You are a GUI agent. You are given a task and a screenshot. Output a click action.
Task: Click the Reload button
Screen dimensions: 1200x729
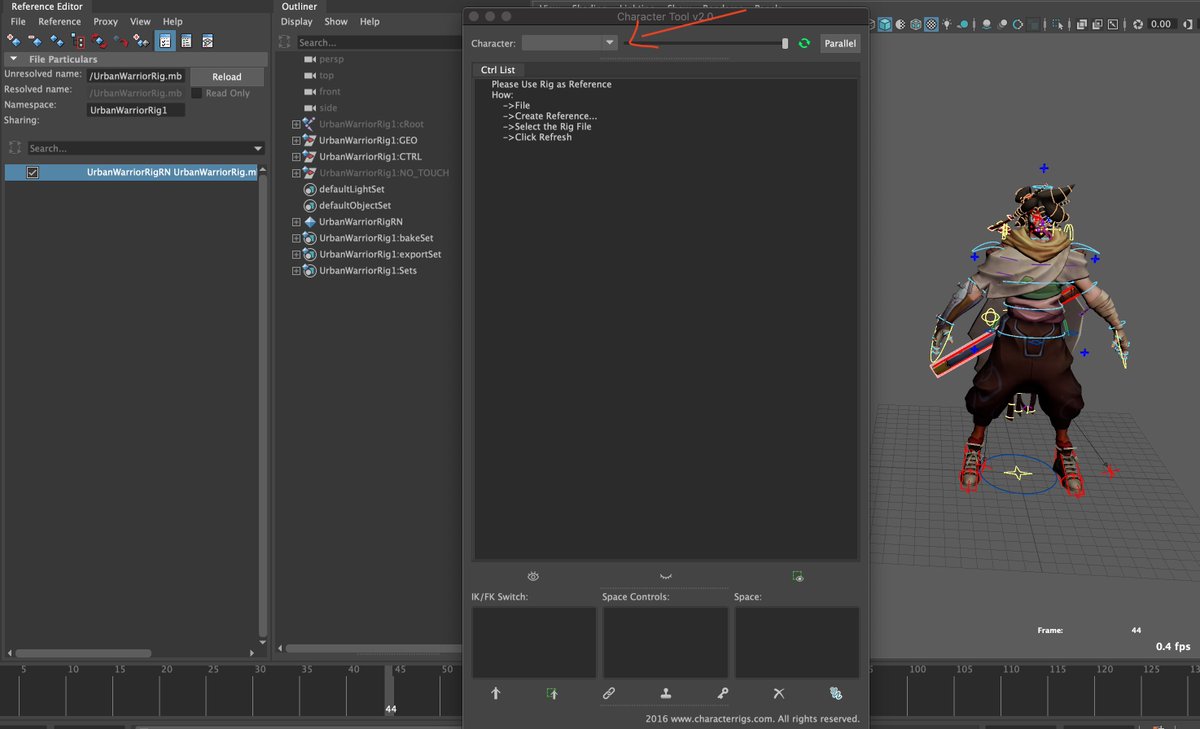[x=227, y=77]
